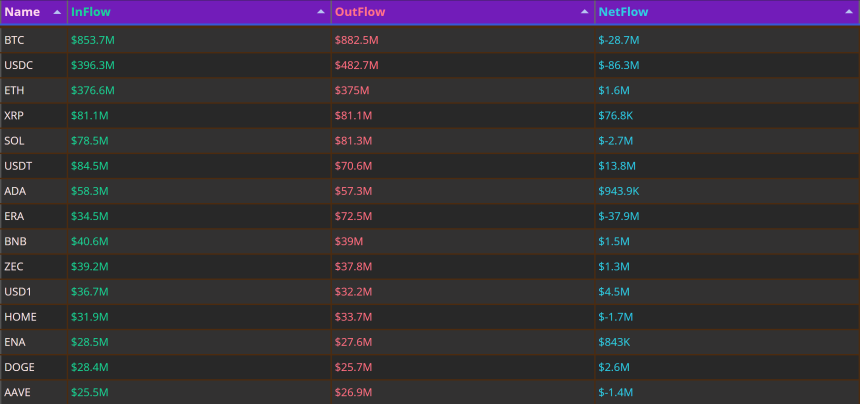Select the DOGE name cell

(x=34, y=367)
